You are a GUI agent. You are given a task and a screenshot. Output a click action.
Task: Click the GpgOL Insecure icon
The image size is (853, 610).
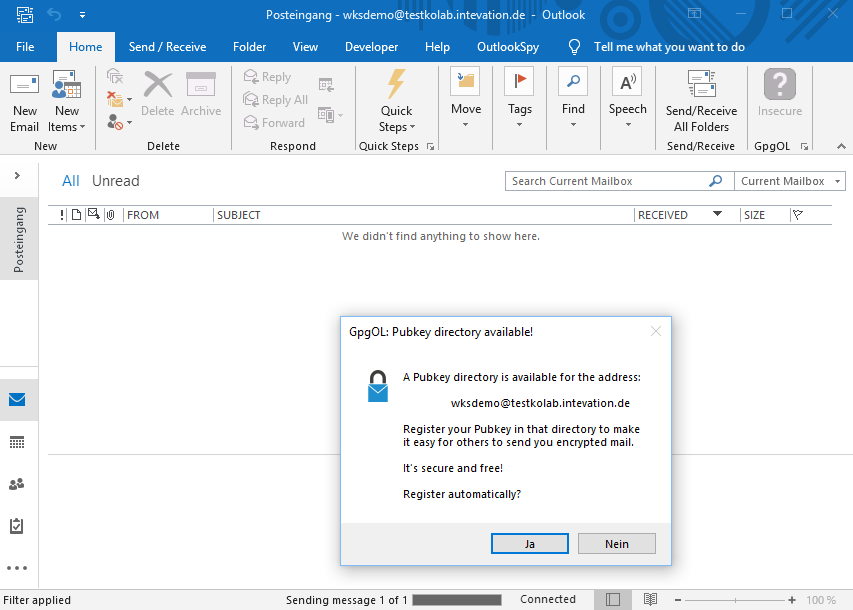[x=779, y=84]
